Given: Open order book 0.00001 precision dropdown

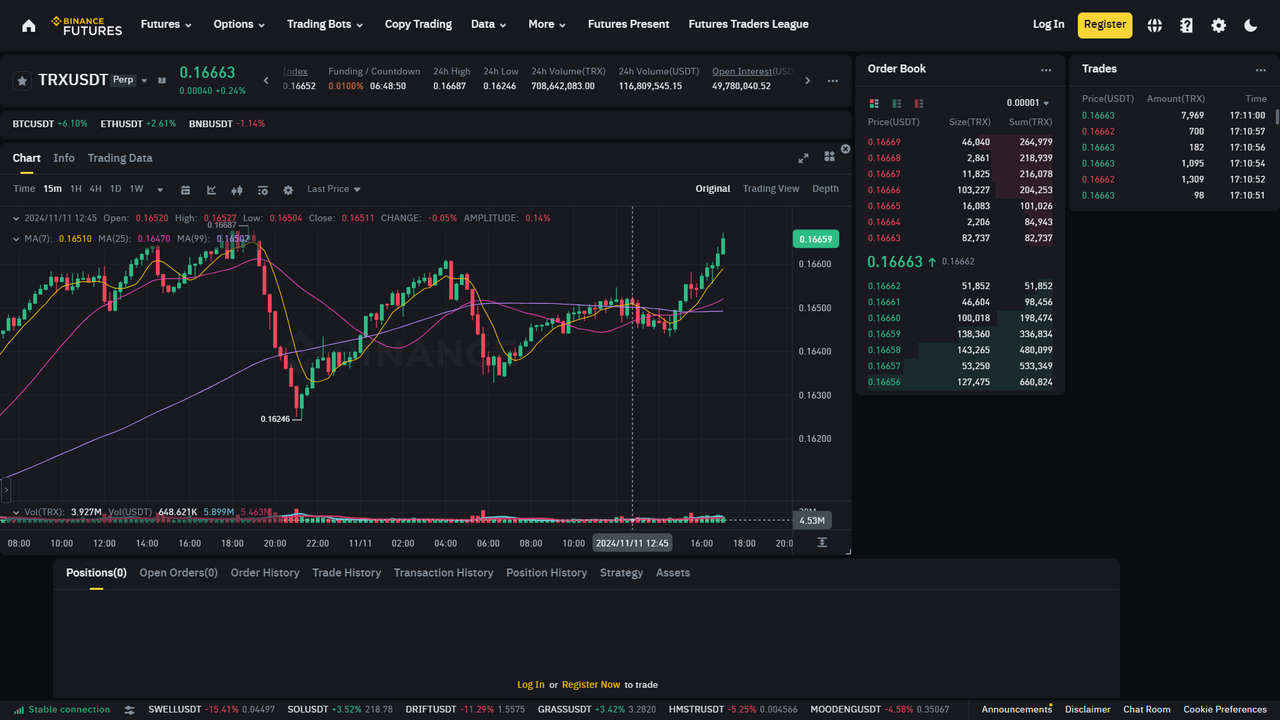Looking at the screenshot, I should pyautogui.click(x=1028, y=104).
